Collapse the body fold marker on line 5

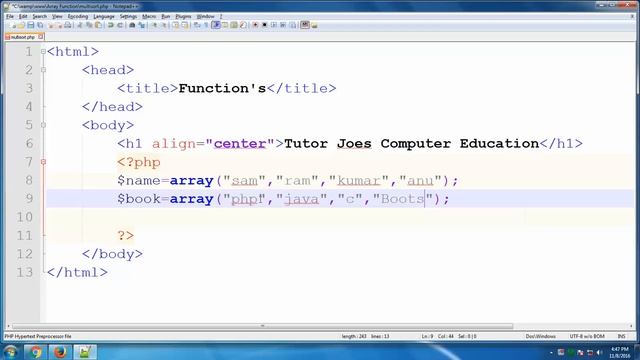[x=43, y=125]
